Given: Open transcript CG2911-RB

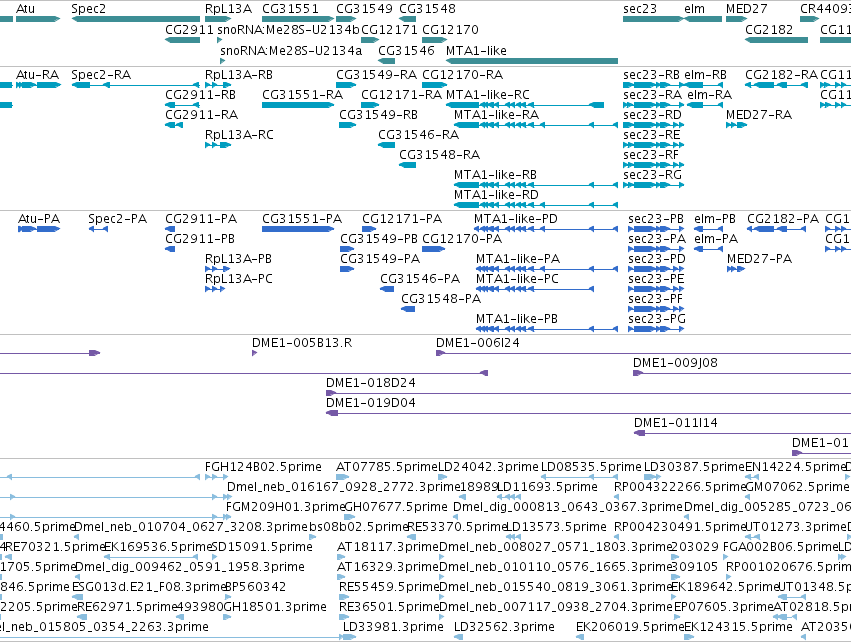Looking at the screenshot, I should tap(201, 94).
